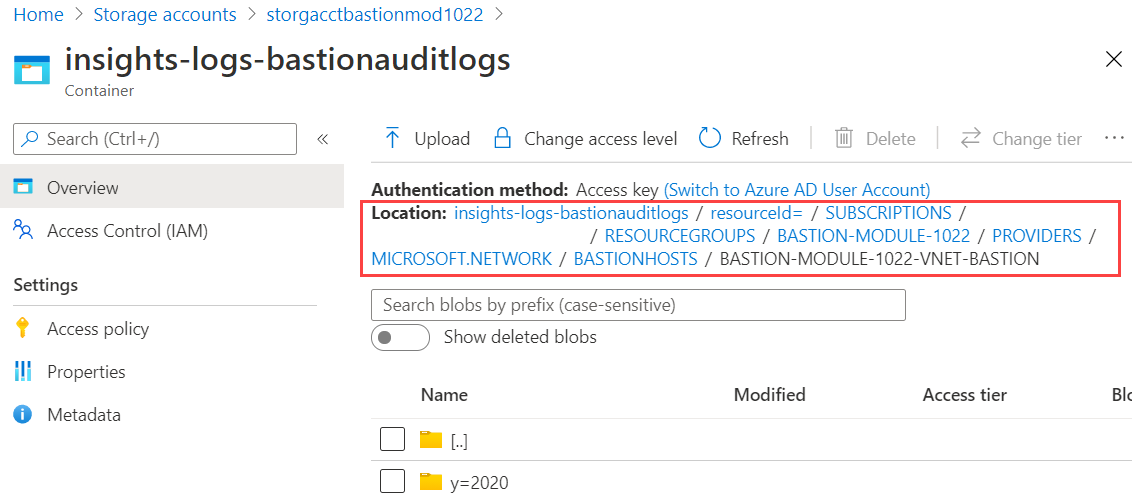This screenshot has height=501, width=1132.
Task: Sort by the Modified column header
Action: (769, 395)
